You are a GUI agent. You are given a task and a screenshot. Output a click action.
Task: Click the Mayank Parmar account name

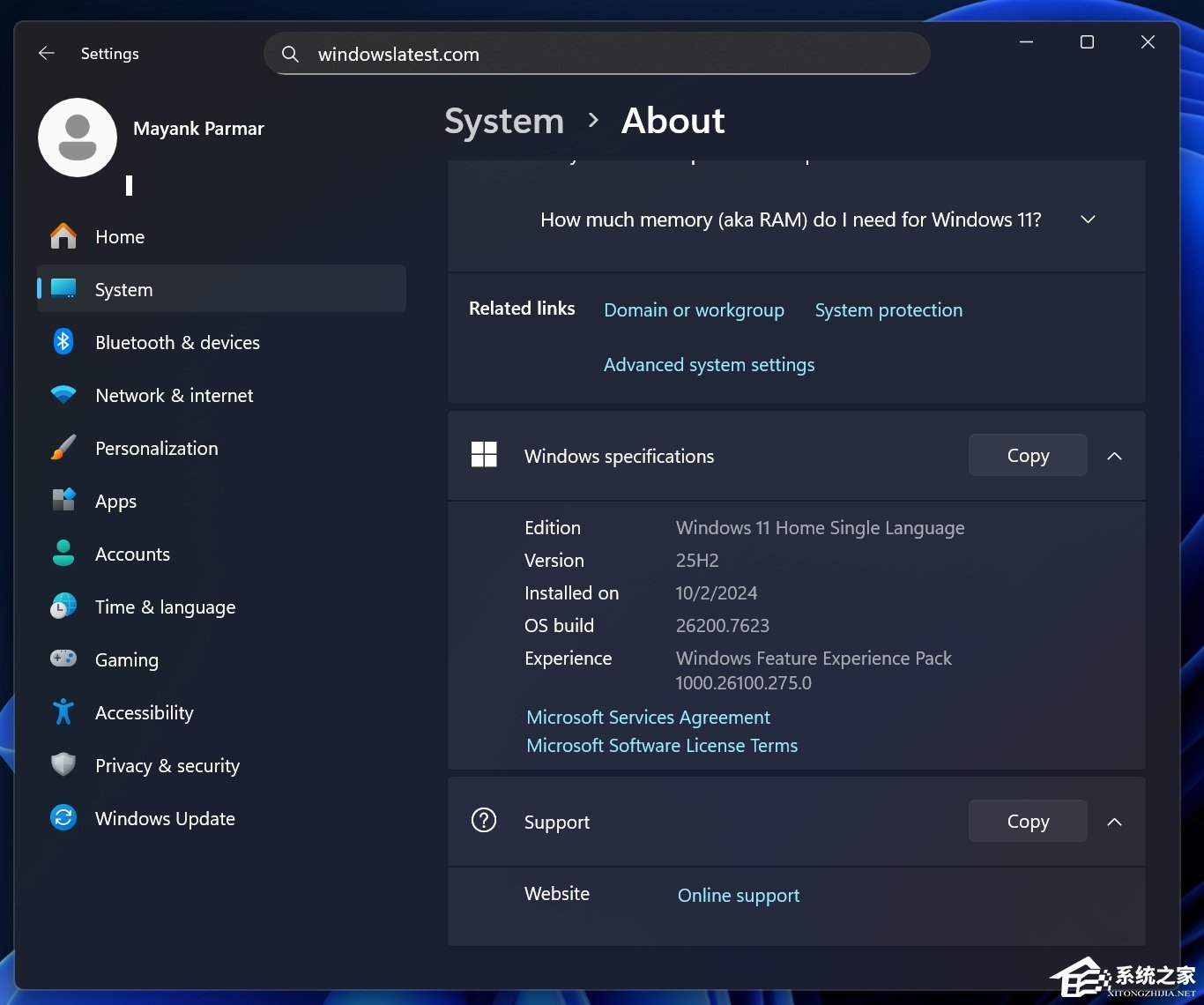click(x=198, y=129)
